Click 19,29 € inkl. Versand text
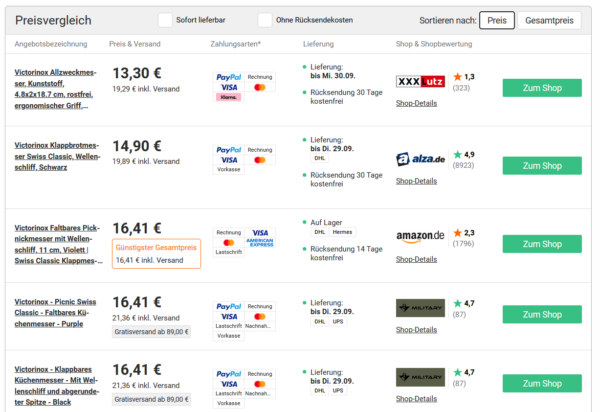This screenshot has width=600, height=412. [146, 89]
